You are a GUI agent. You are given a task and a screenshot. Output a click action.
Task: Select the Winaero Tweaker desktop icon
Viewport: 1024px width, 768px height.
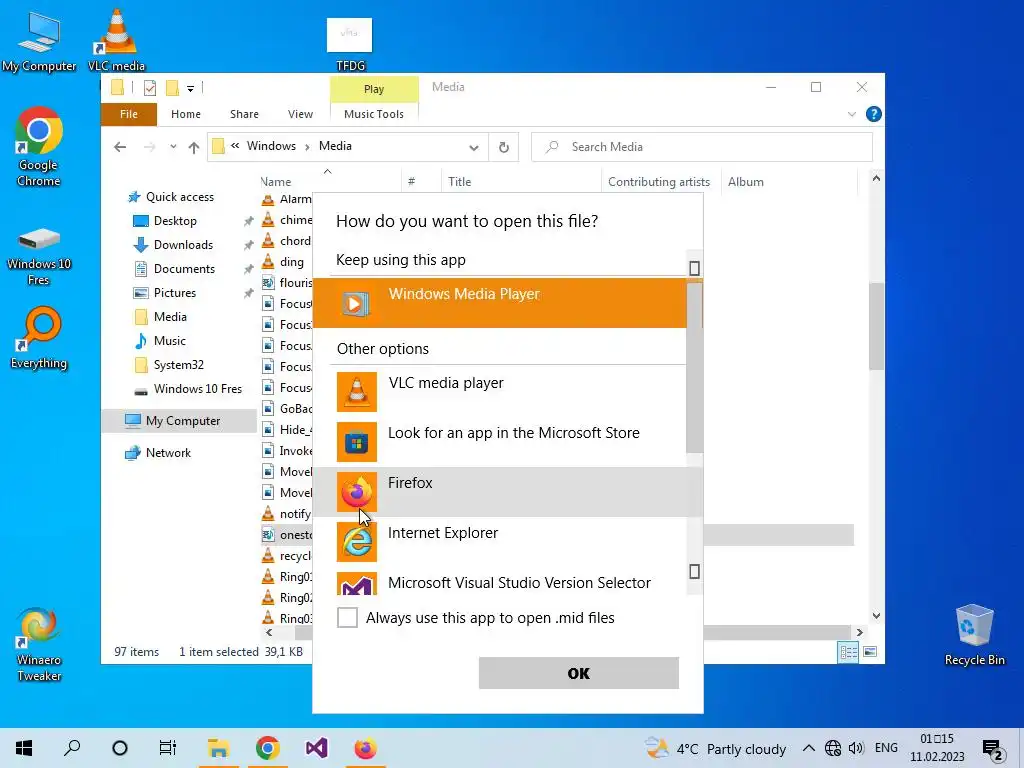[39, 644]
